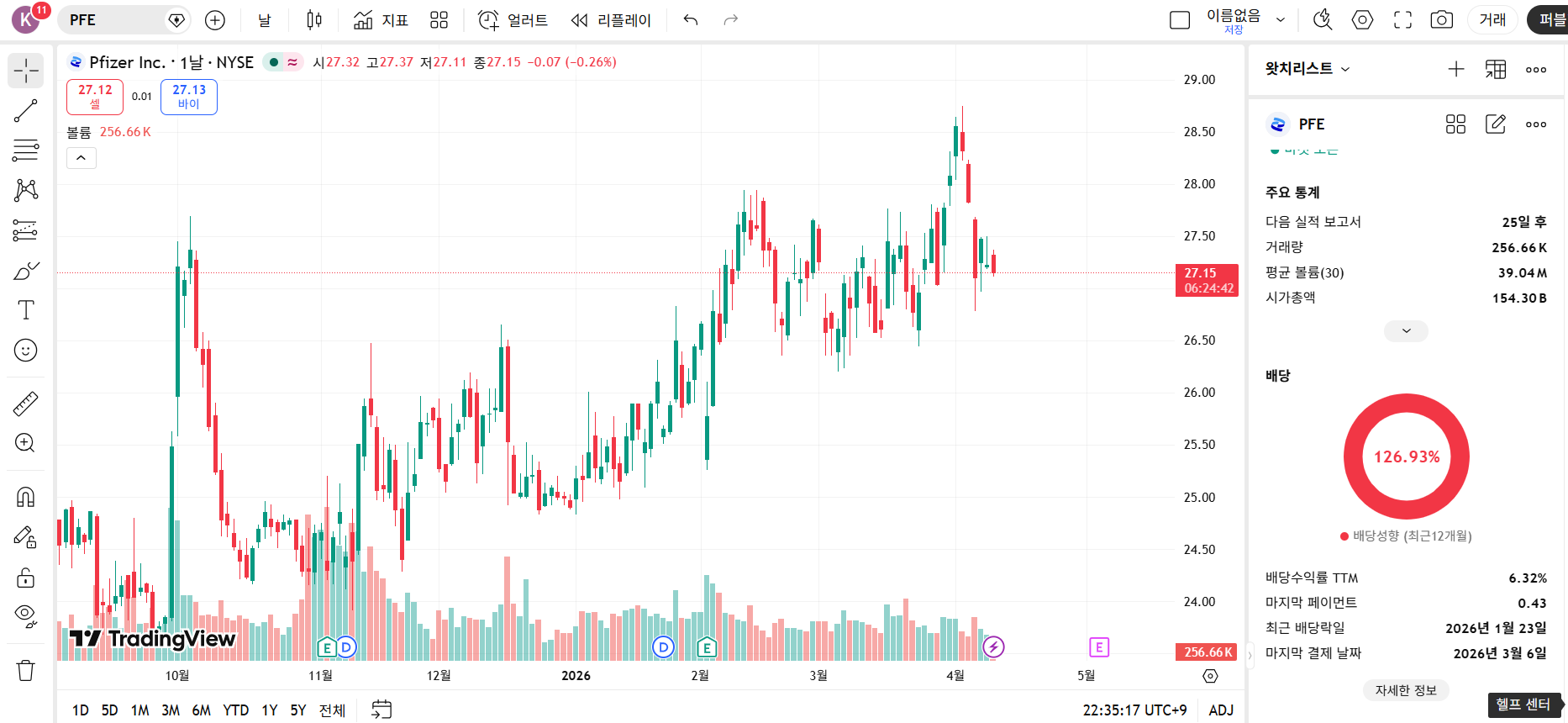Click the sell button at 27.12
Image resolution: width=1568 pixels, height=723 pixels.
[x=95, y=97]
